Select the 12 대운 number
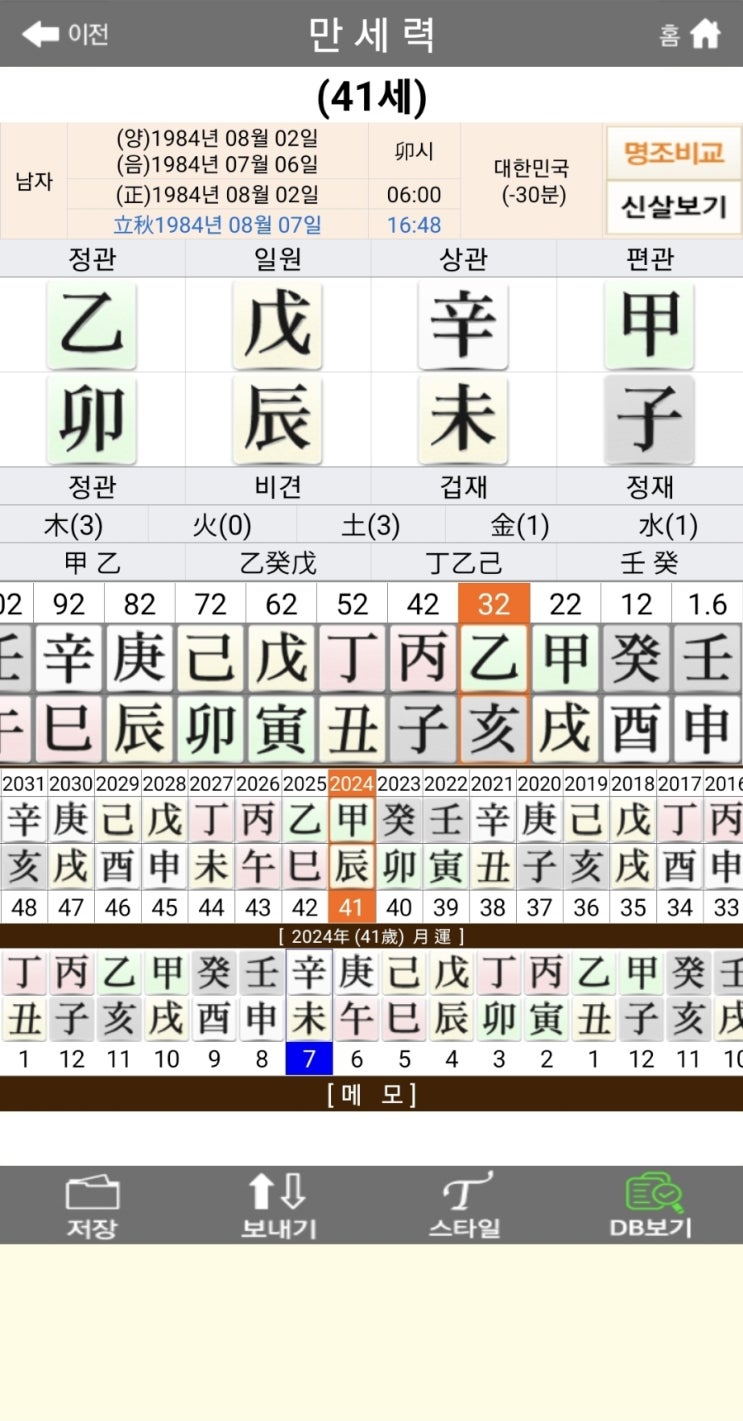This screenshot has width=743, height=1421. click(636, 603)
